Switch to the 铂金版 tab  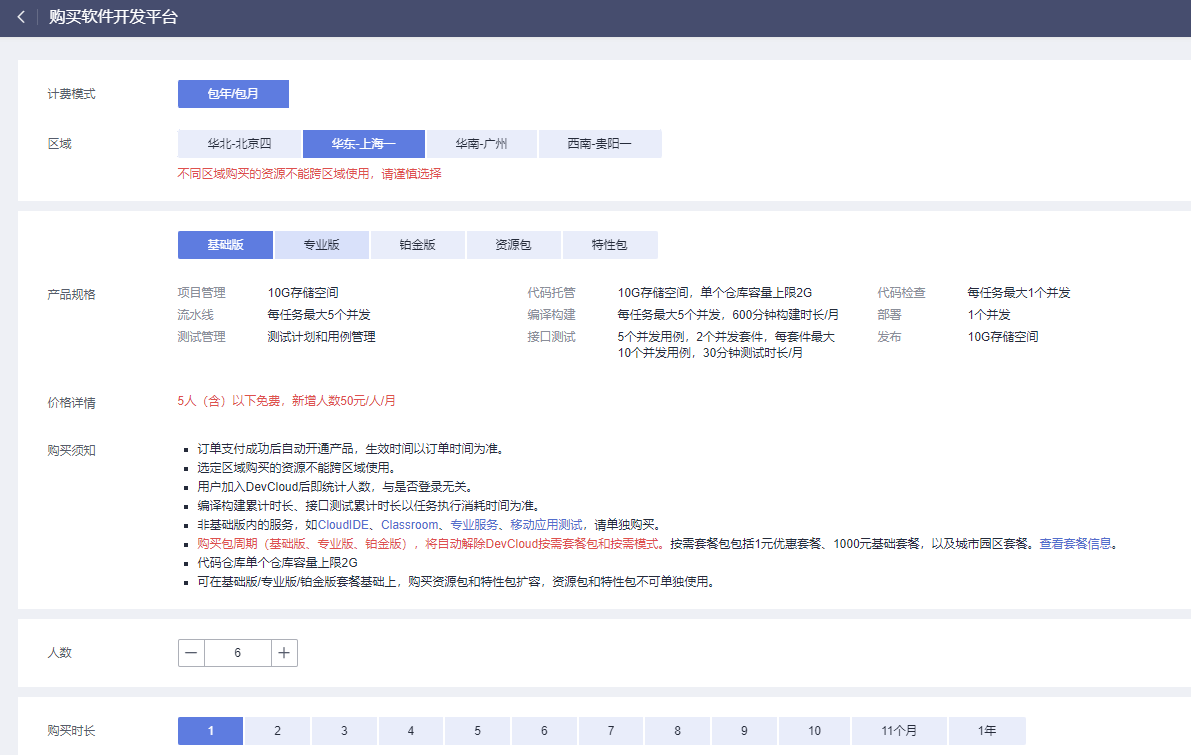tap(417, 245)
